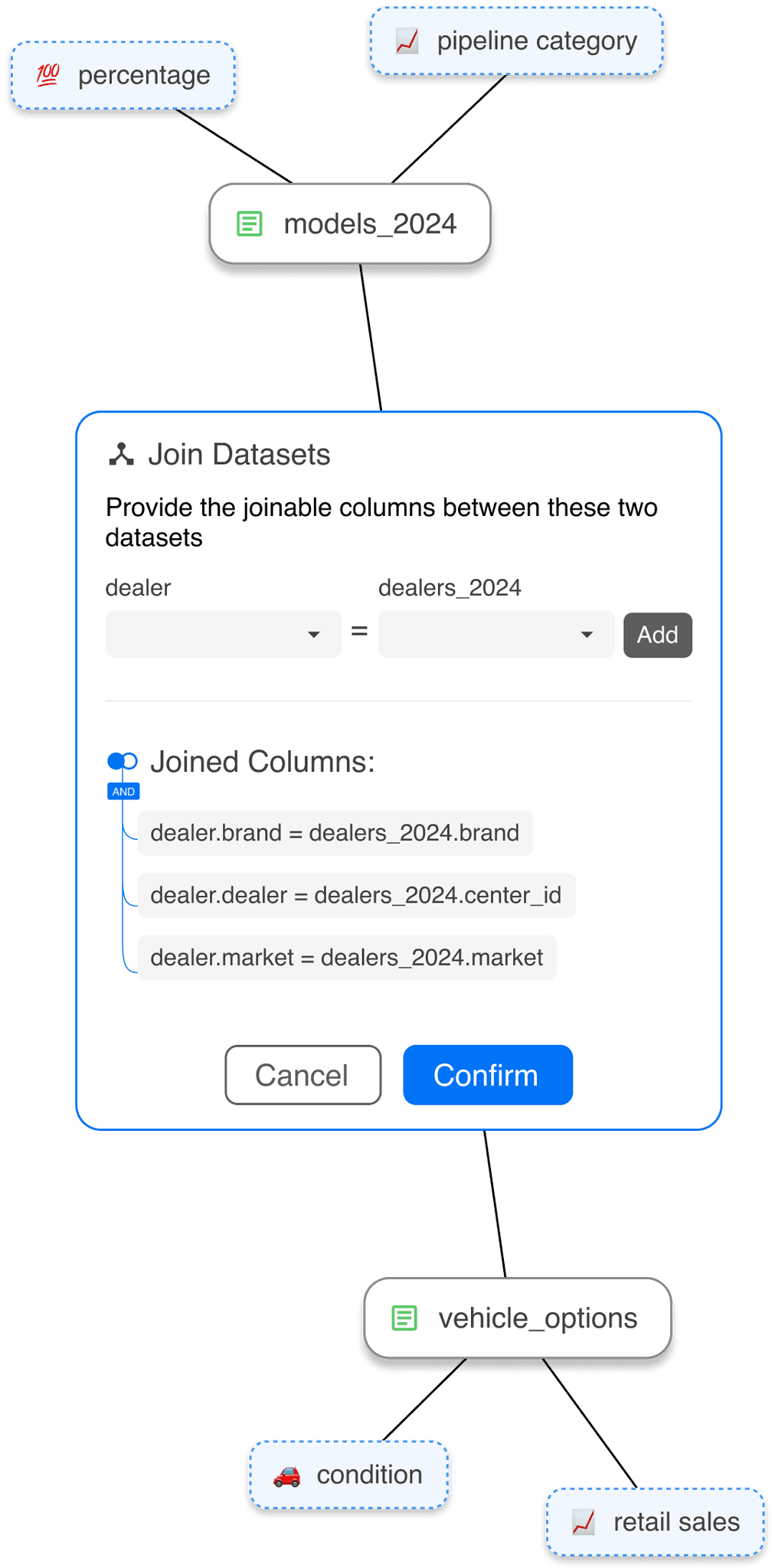The height and width of the screenshot is (1568, 772).
Task: Add the selected join column pair
Action: click(x=658, y=635)
